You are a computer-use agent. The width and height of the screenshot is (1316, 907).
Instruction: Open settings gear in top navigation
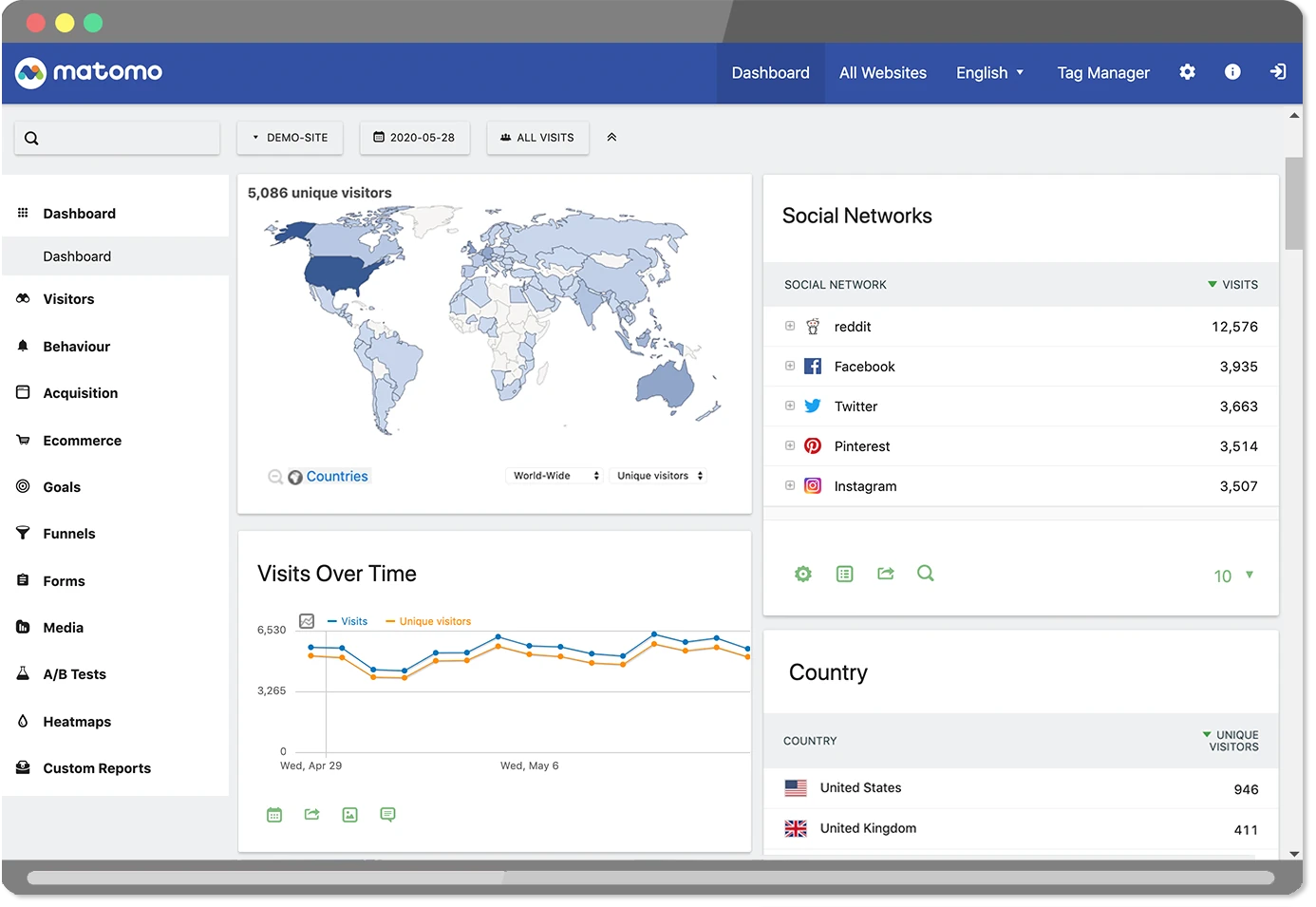click(x=1187, y=72)
